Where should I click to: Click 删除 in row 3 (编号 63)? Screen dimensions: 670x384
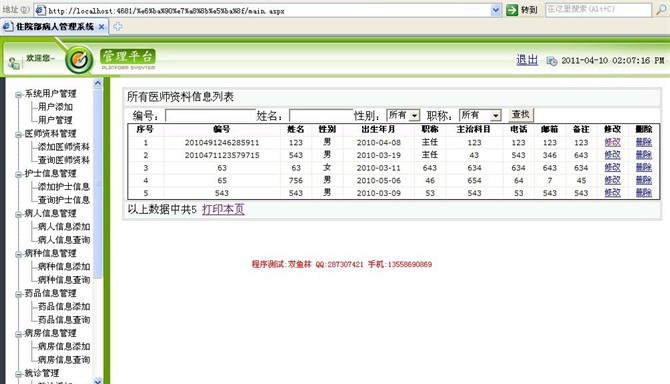[644, 167]
